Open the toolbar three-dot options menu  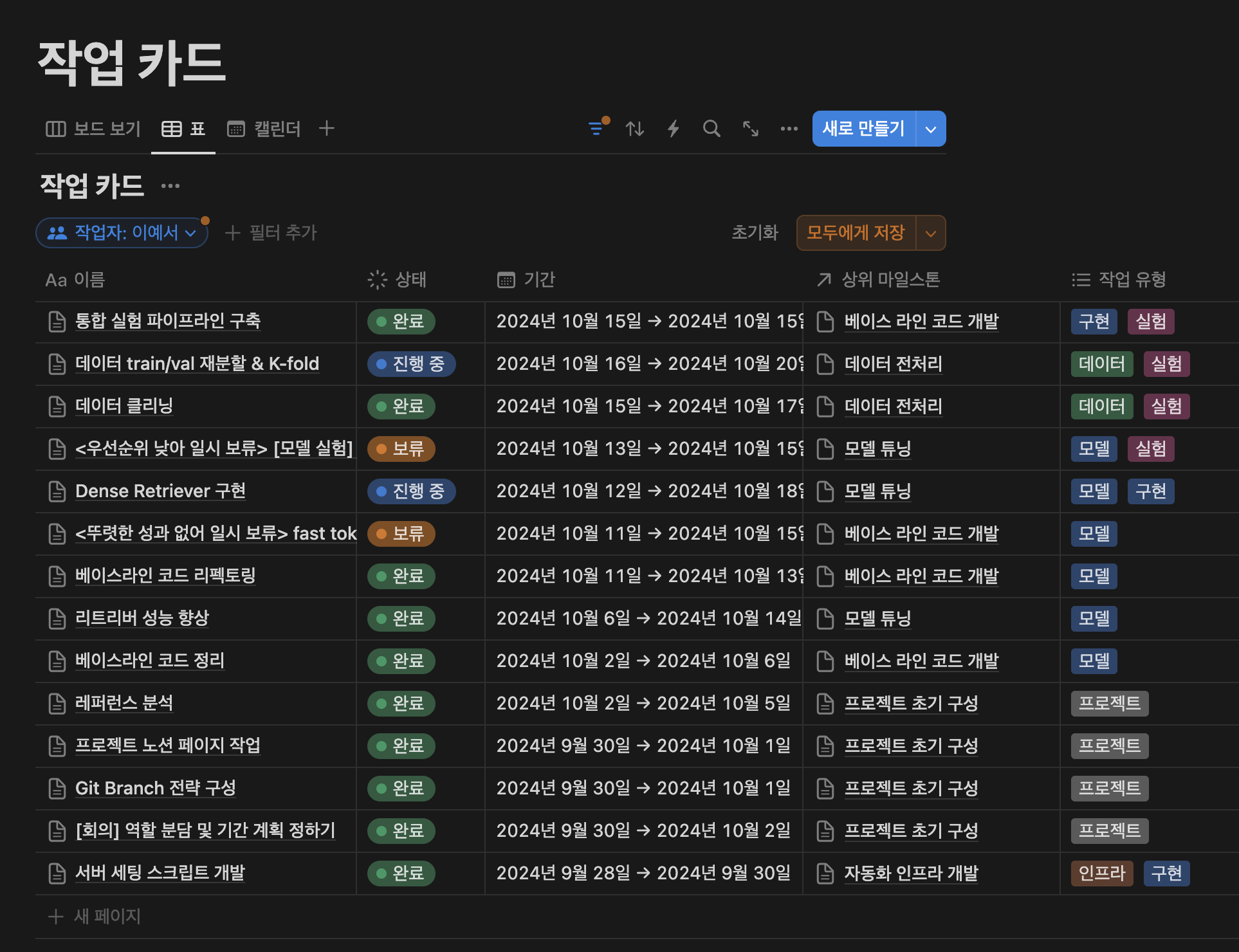coord(789,129)
